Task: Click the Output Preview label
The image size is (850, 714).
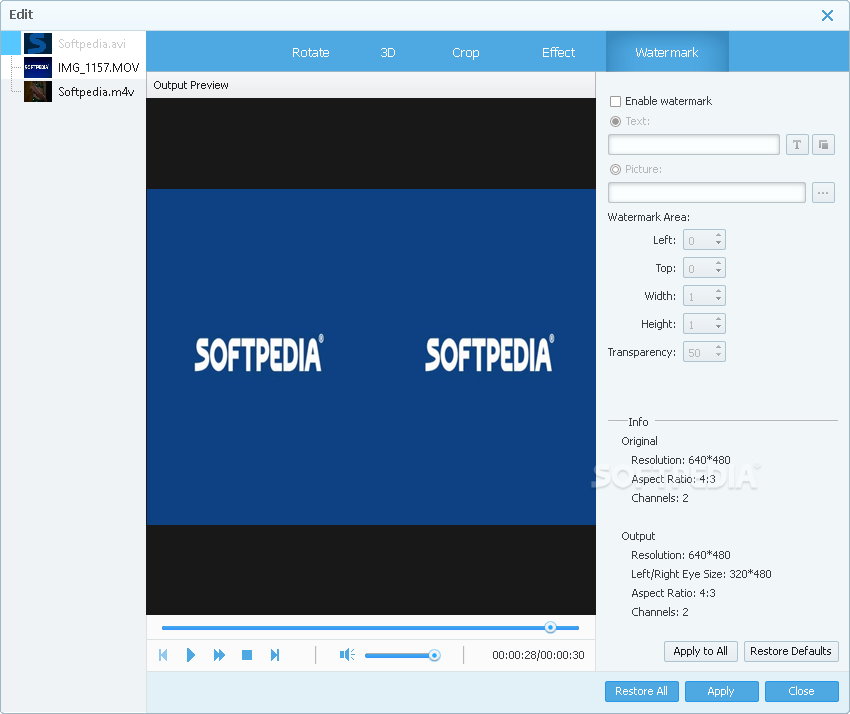Action: click(191, 85)
